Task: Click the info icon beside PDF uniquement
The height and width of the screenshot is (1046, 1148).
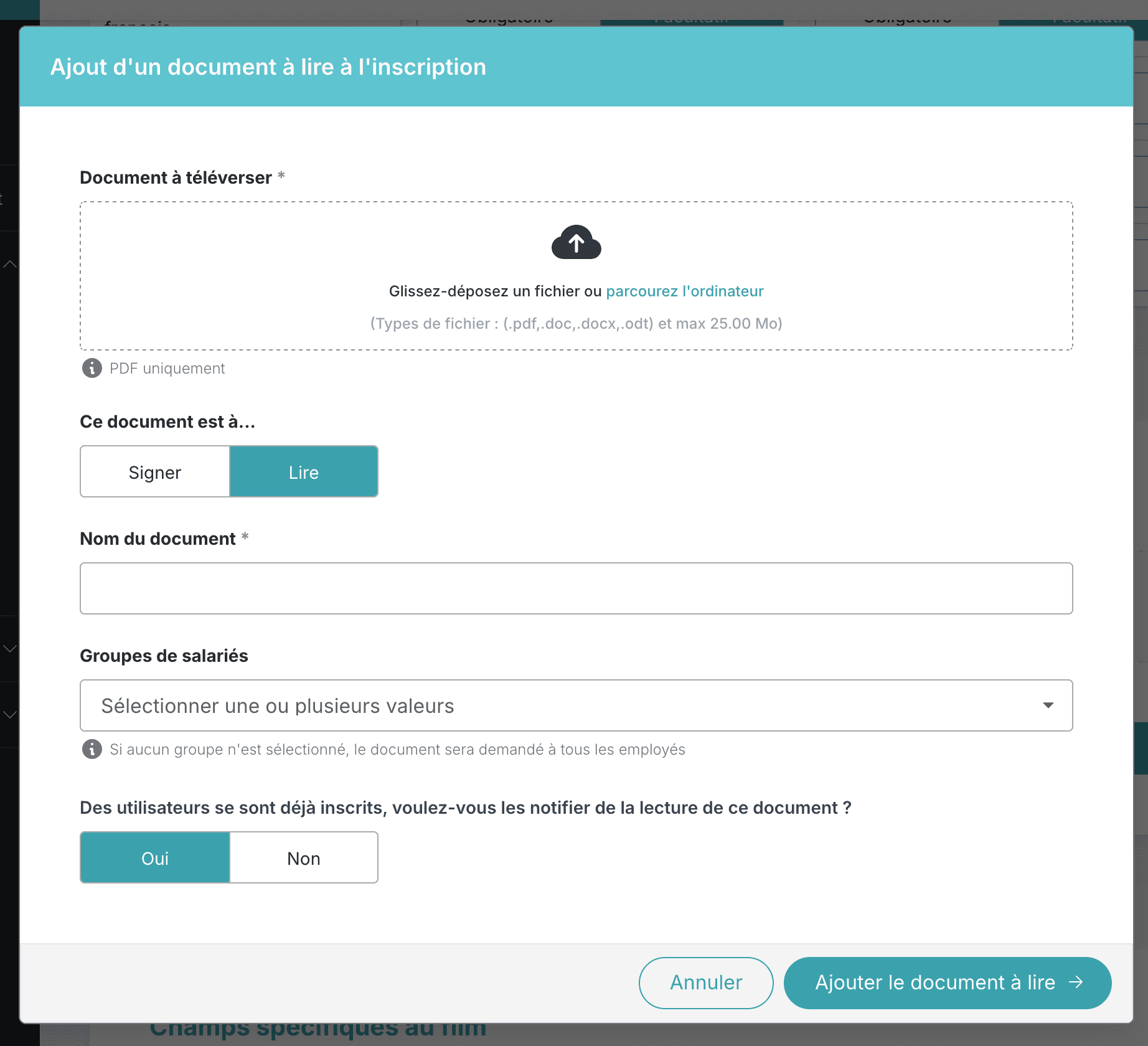Action: pyautogui.click(x=92, y=368)
